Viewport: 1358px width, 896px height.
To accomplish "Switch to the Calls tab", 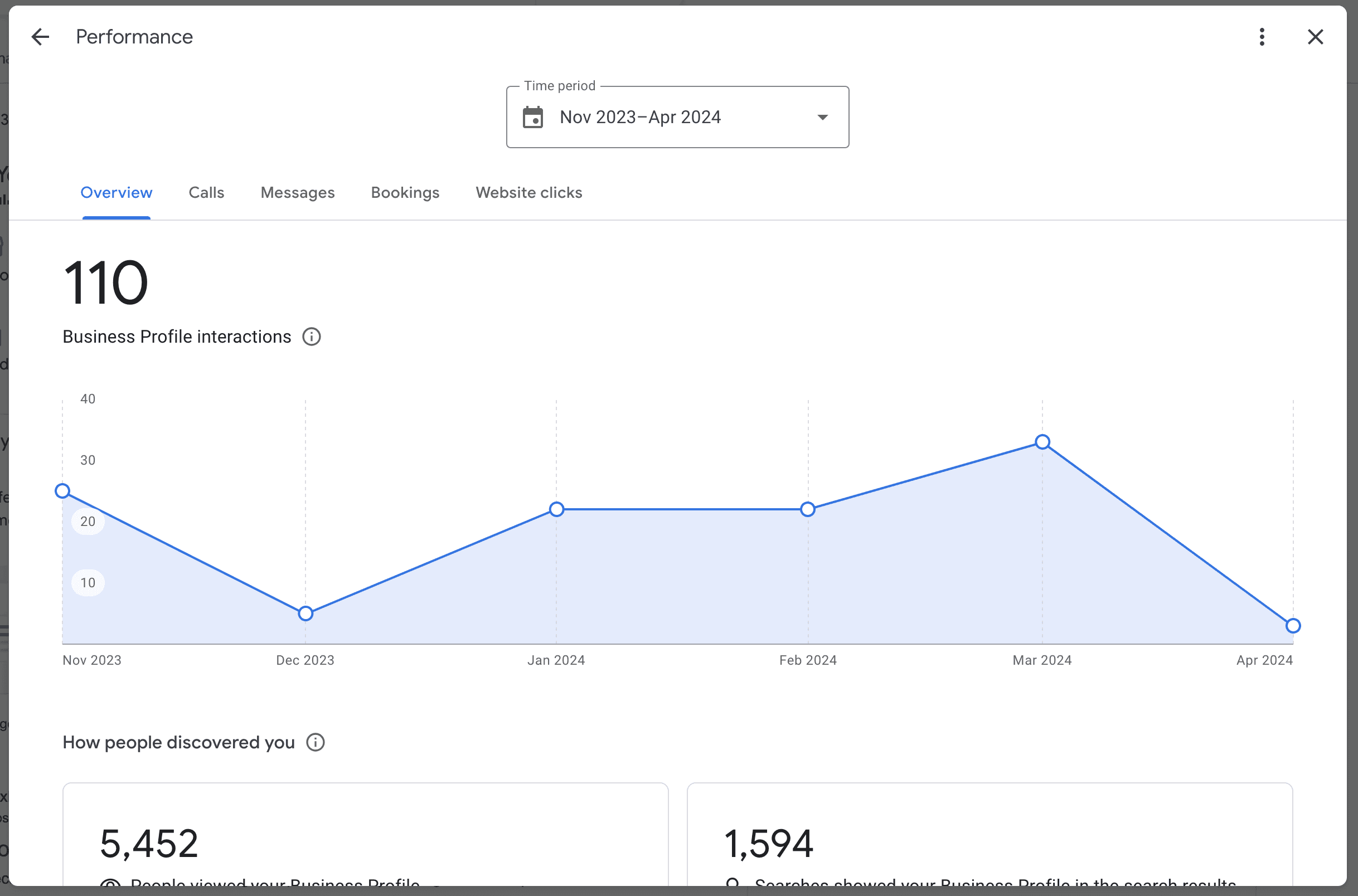I will [206, 193].
